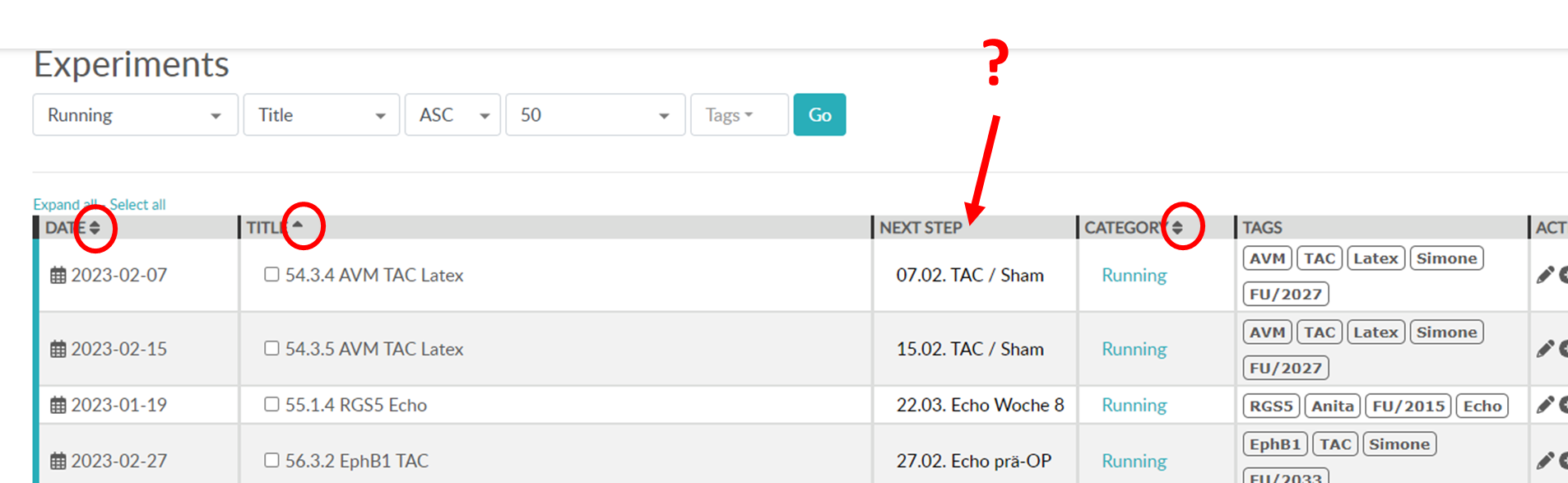
Task: Edit 54.3.5 AVM TAC Latex via pencil icon
Action: (1545, 350)
